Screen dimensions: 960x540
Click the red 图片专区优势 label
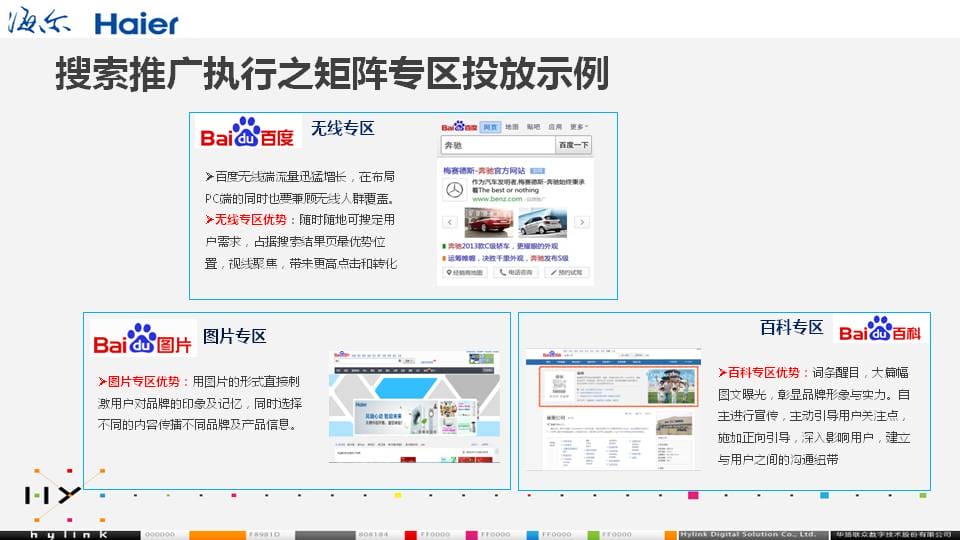tap(143, 381)
